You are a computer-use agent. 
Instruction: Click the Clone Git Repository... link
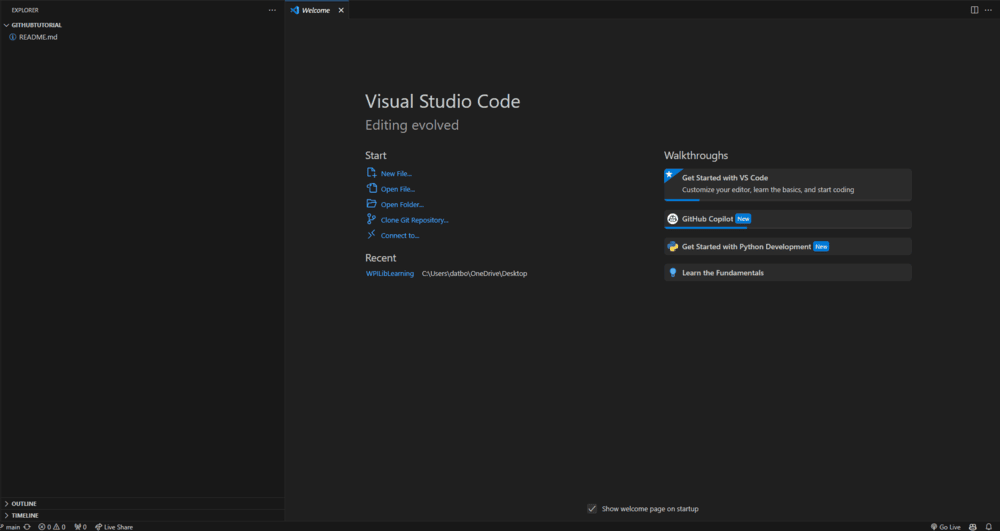[x=415, y=220]
